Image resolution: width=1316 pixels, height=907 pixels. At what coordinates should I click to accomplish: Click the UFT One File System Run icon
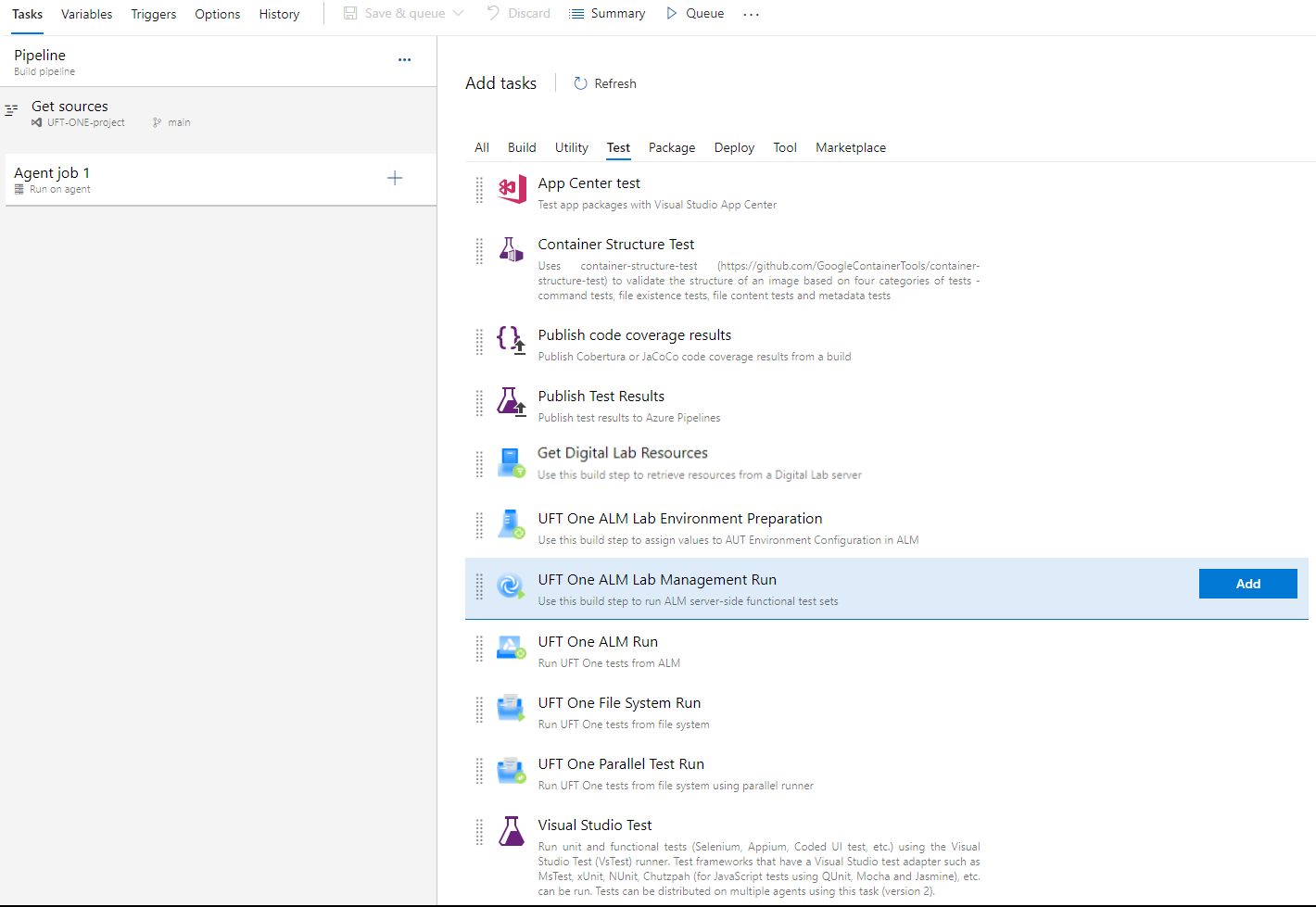coord(511,709)
